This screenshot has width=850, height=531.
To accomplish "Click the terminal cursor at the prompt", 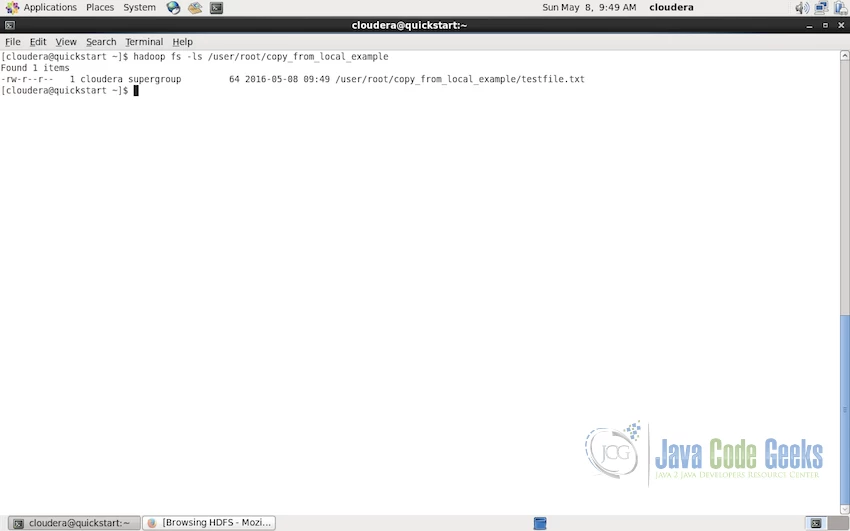I will point(136,90).
